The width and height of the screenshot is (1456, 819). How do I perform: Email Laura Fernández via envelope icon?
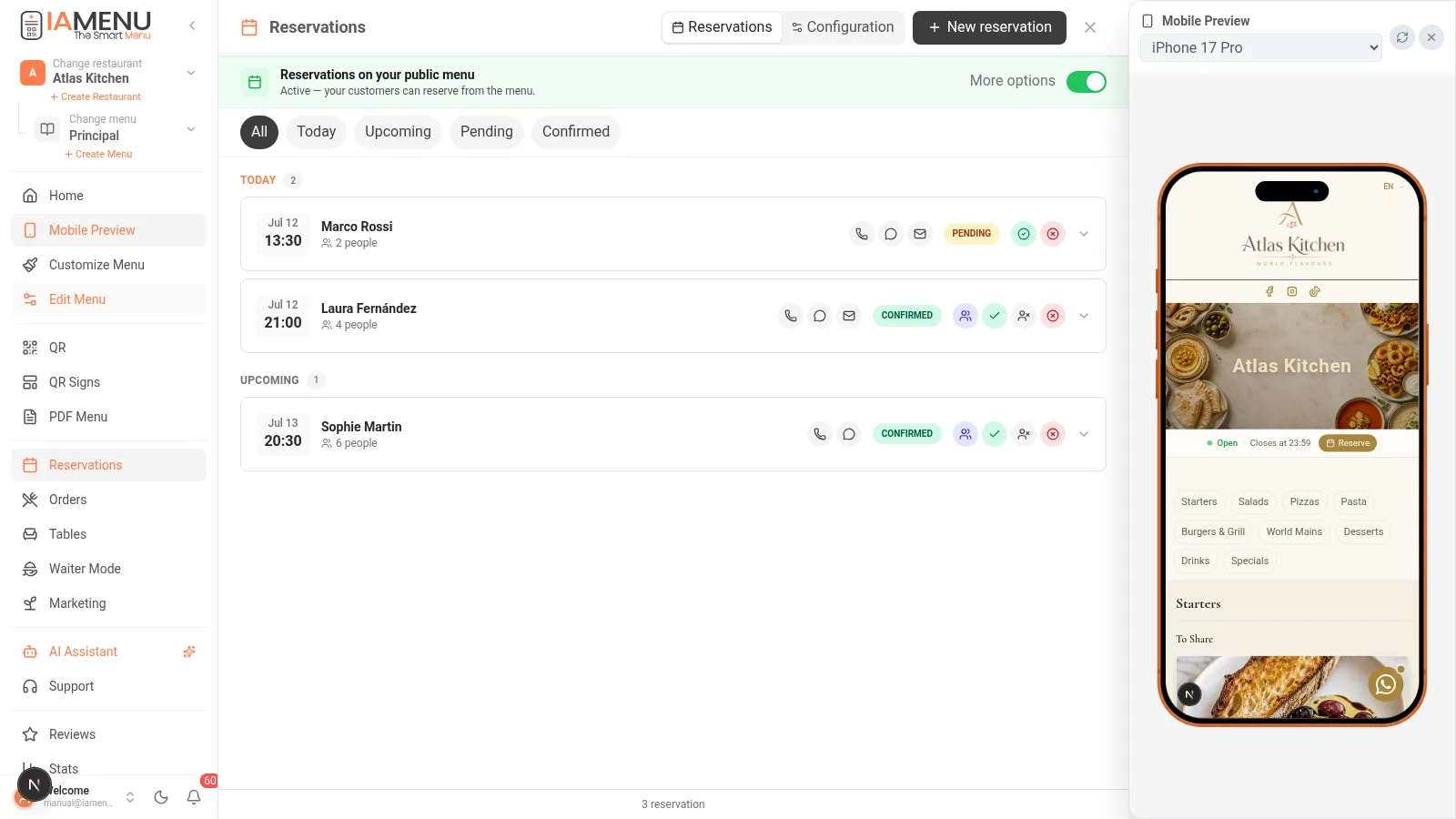tap(849, 316)
